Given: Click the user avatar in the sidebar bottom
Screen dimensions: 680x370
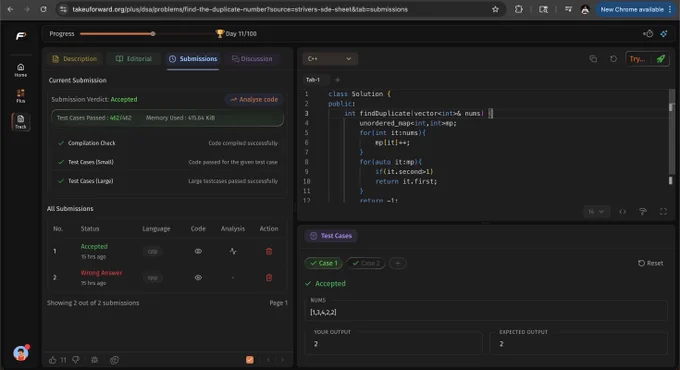Looking at the screenshot, I should tap(20, 353).
